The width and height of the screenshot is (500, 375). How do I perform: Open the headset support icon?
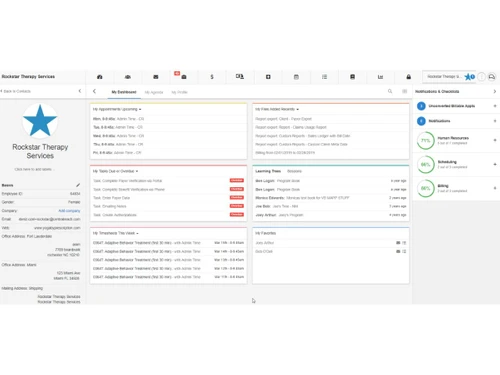492,77
